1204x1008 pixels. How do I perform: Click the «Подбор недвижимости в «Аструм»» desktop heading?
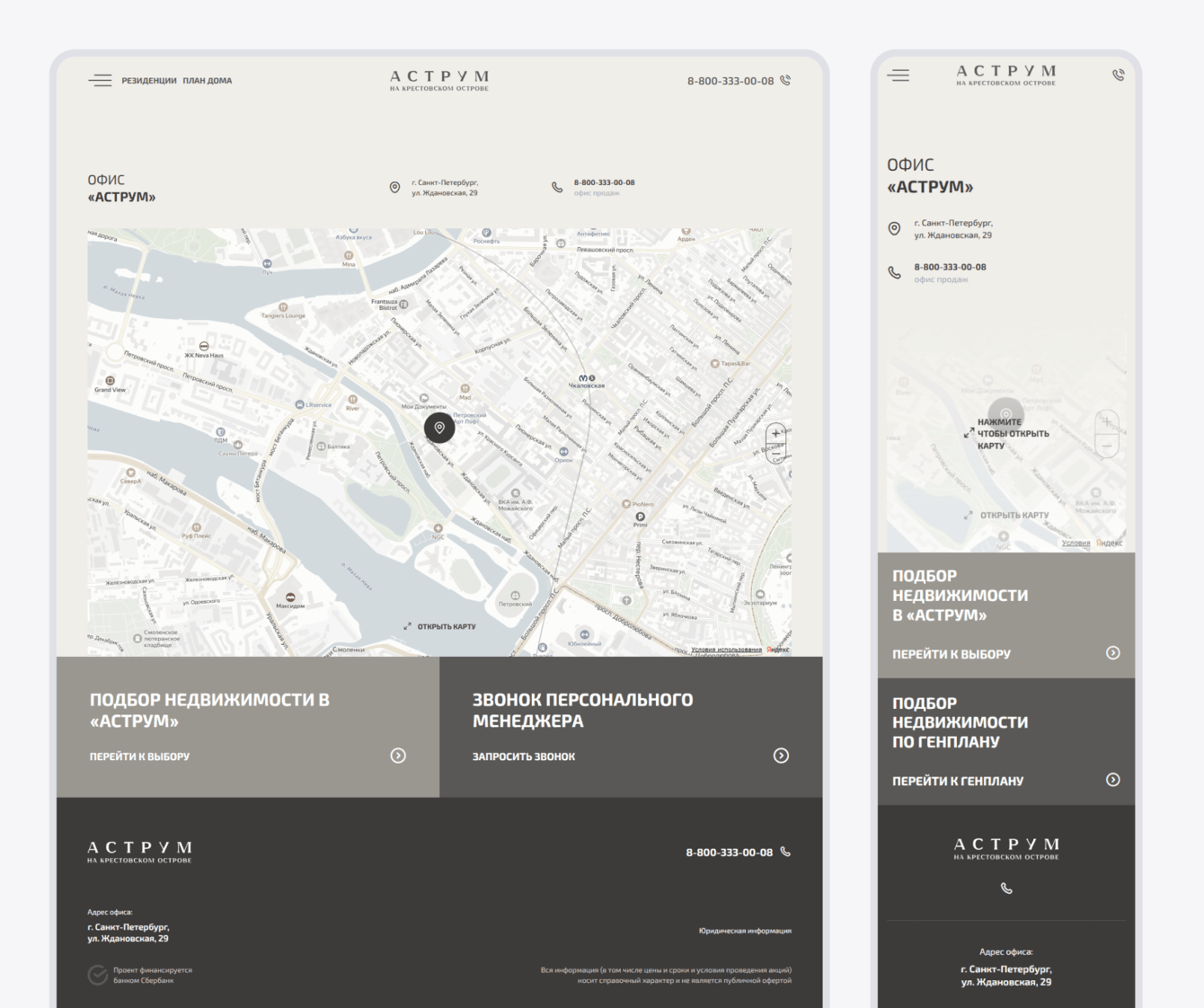click(x=209, y=710)
